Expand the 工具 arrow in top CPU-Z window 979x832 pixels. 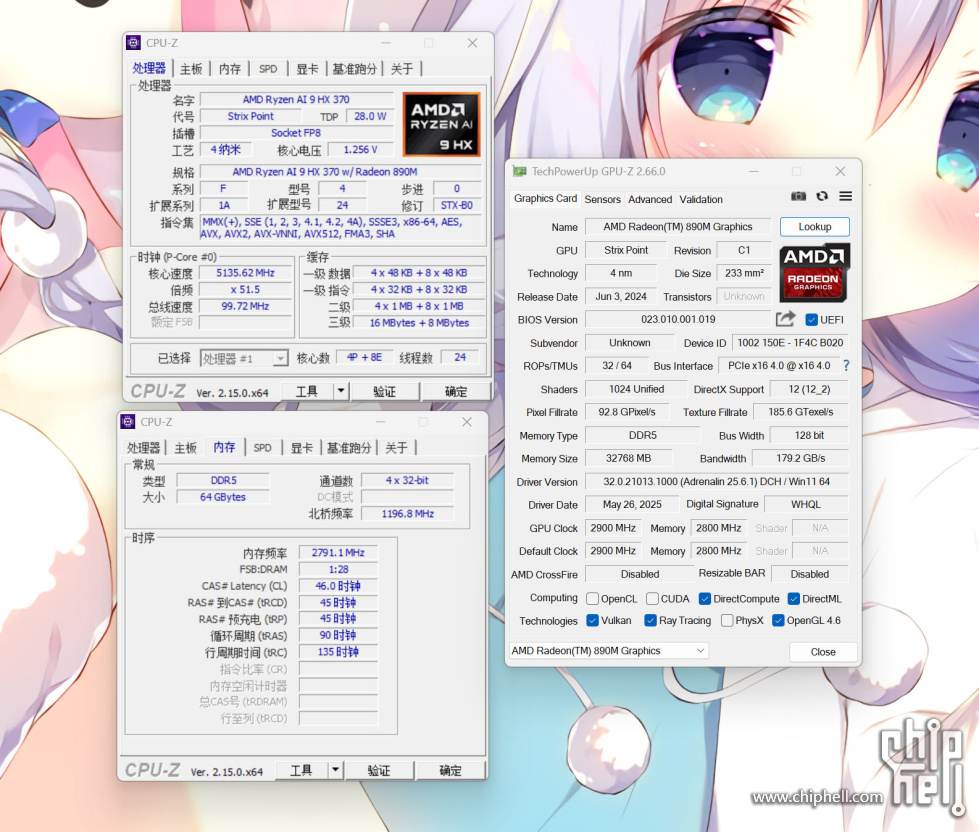[x=340, y=391]
